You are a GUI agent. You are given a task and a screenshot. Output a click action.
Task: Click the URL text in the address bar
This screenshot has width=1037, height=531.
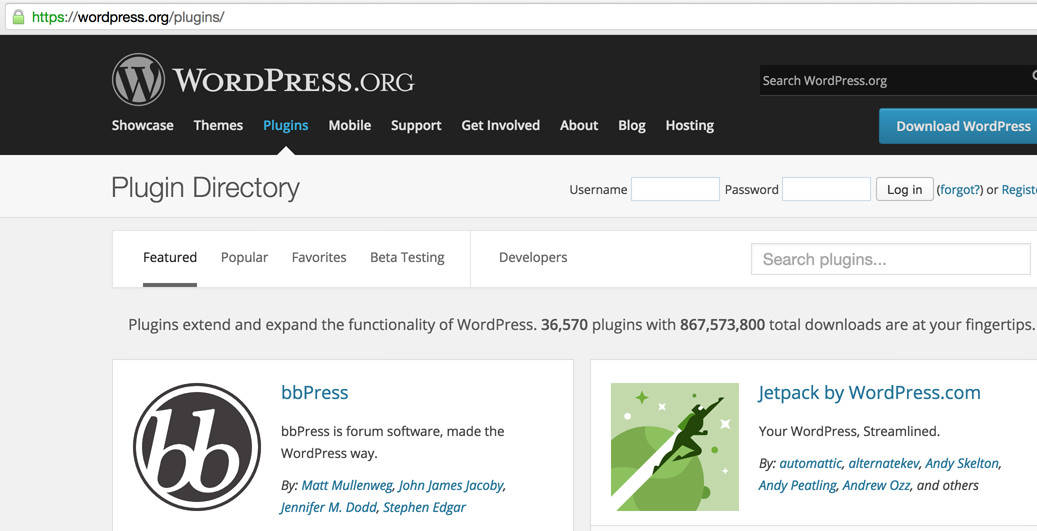[128, 17]
